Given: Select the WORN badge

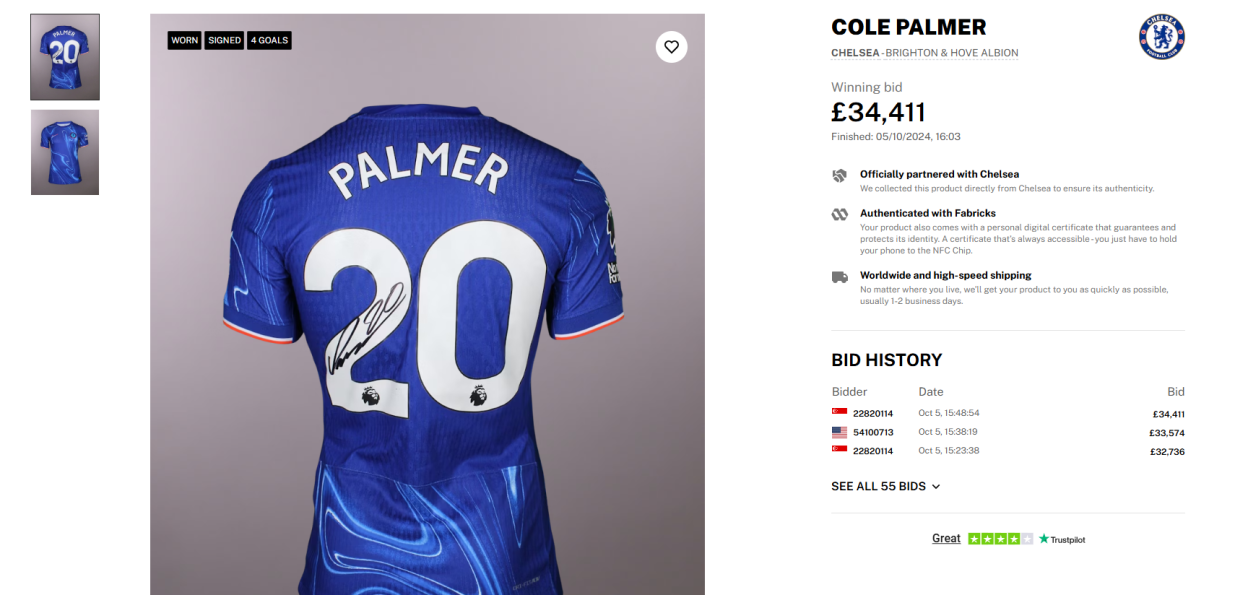Looking at the screenshot, I should 184,40.
